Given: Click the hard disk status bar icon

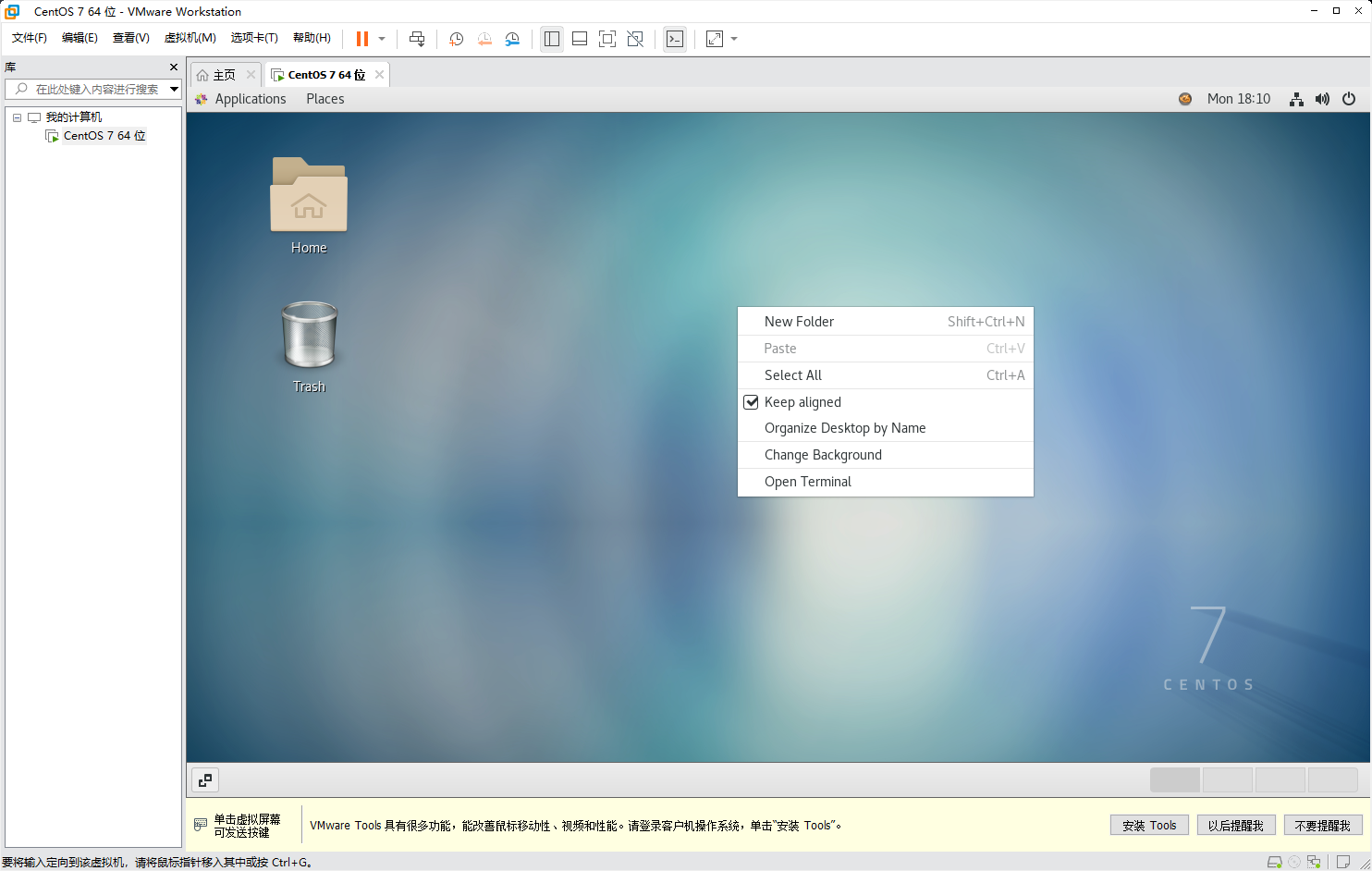Looking at the screenshot, I should tap(1274, 862).
